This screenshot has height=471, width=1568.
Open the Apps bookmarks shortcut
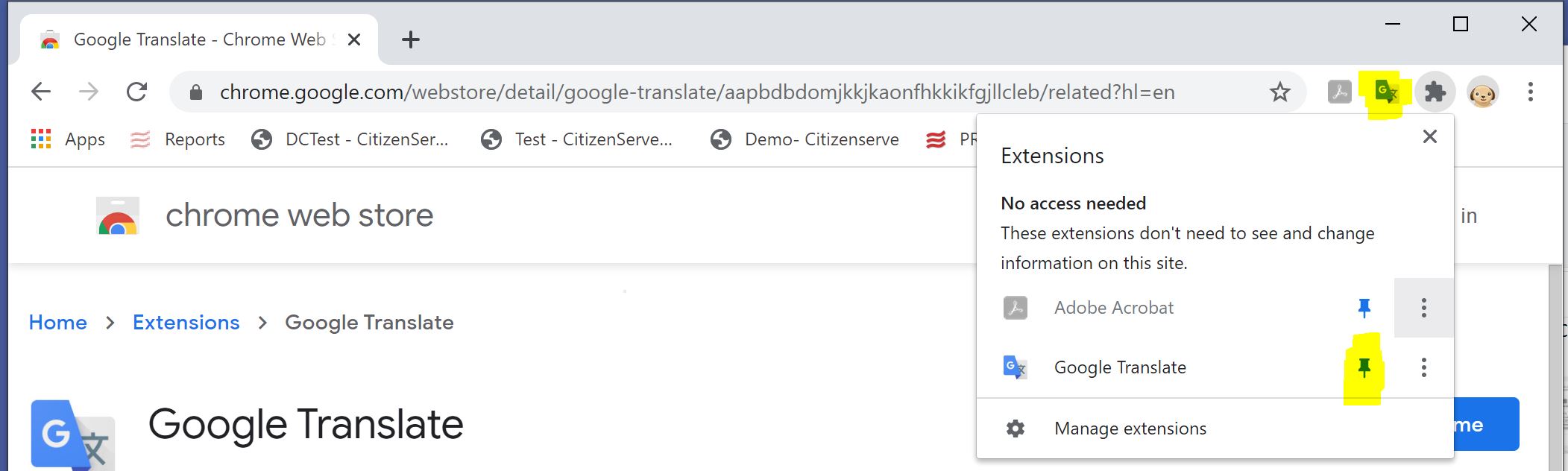[x=68, y=139]
